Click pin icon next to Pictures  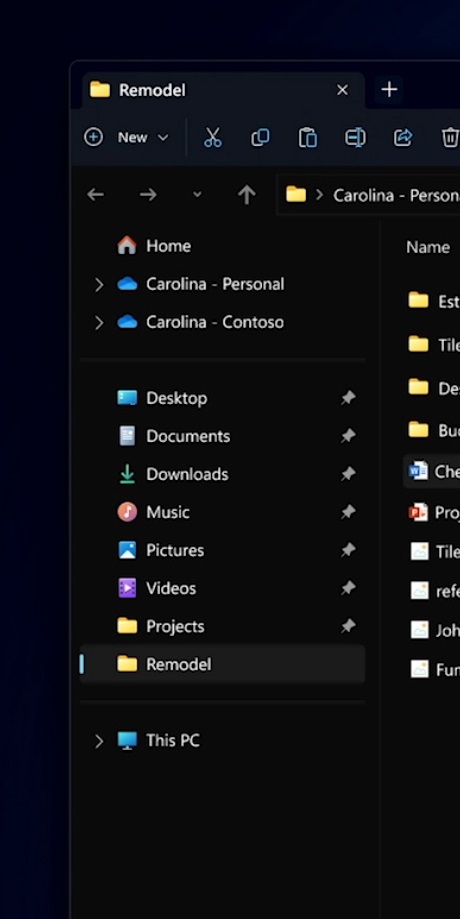tap(349, 550)
